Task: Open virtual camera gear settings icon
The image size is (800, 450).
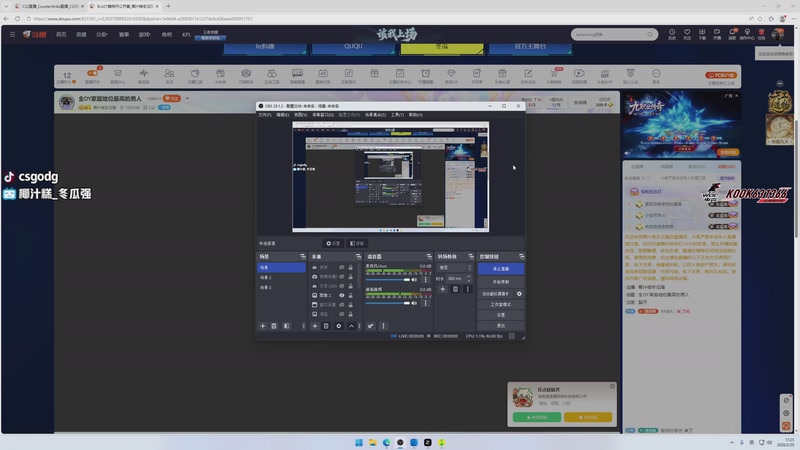Action: (x=519, y=294)
